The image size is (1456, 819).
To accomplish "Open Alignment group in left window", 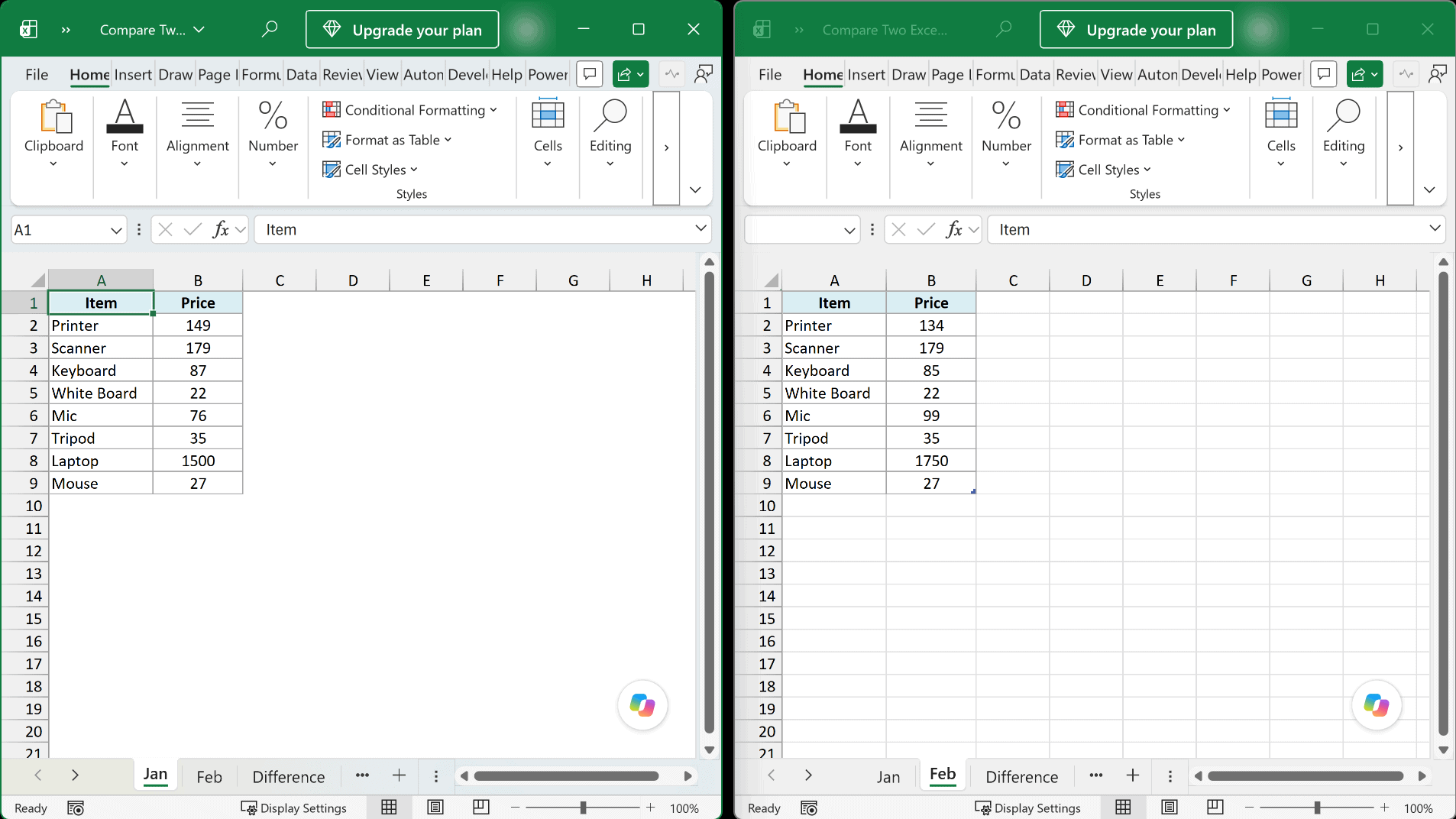I will (198, 134).
